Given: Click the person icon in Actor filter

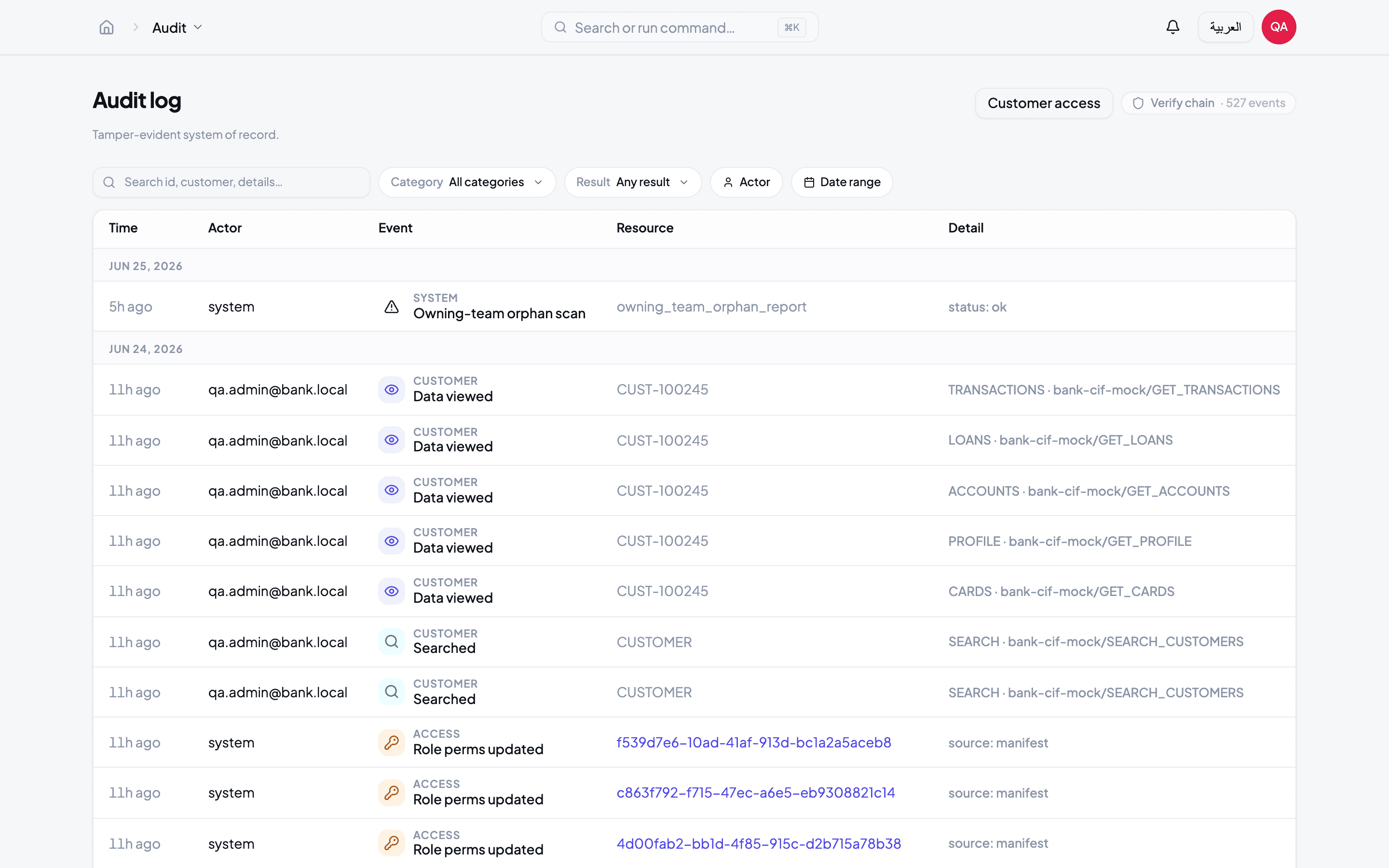Looking at the screenshot, I should coord(728,183).
